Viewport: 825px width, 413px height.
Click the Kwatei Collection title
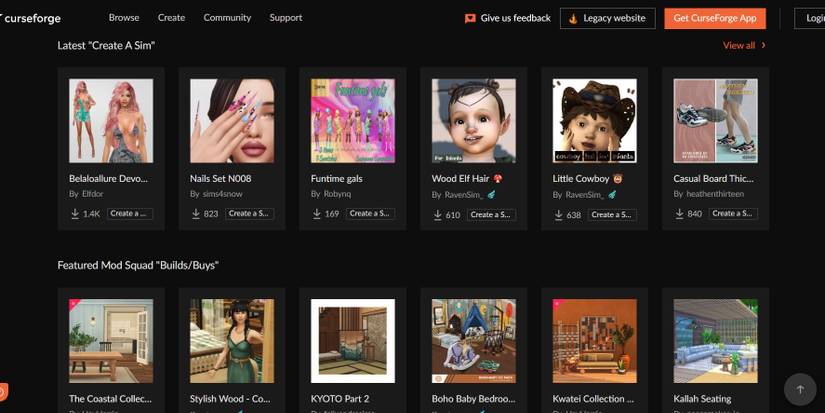pyautogui.click(x=593, y=399)
